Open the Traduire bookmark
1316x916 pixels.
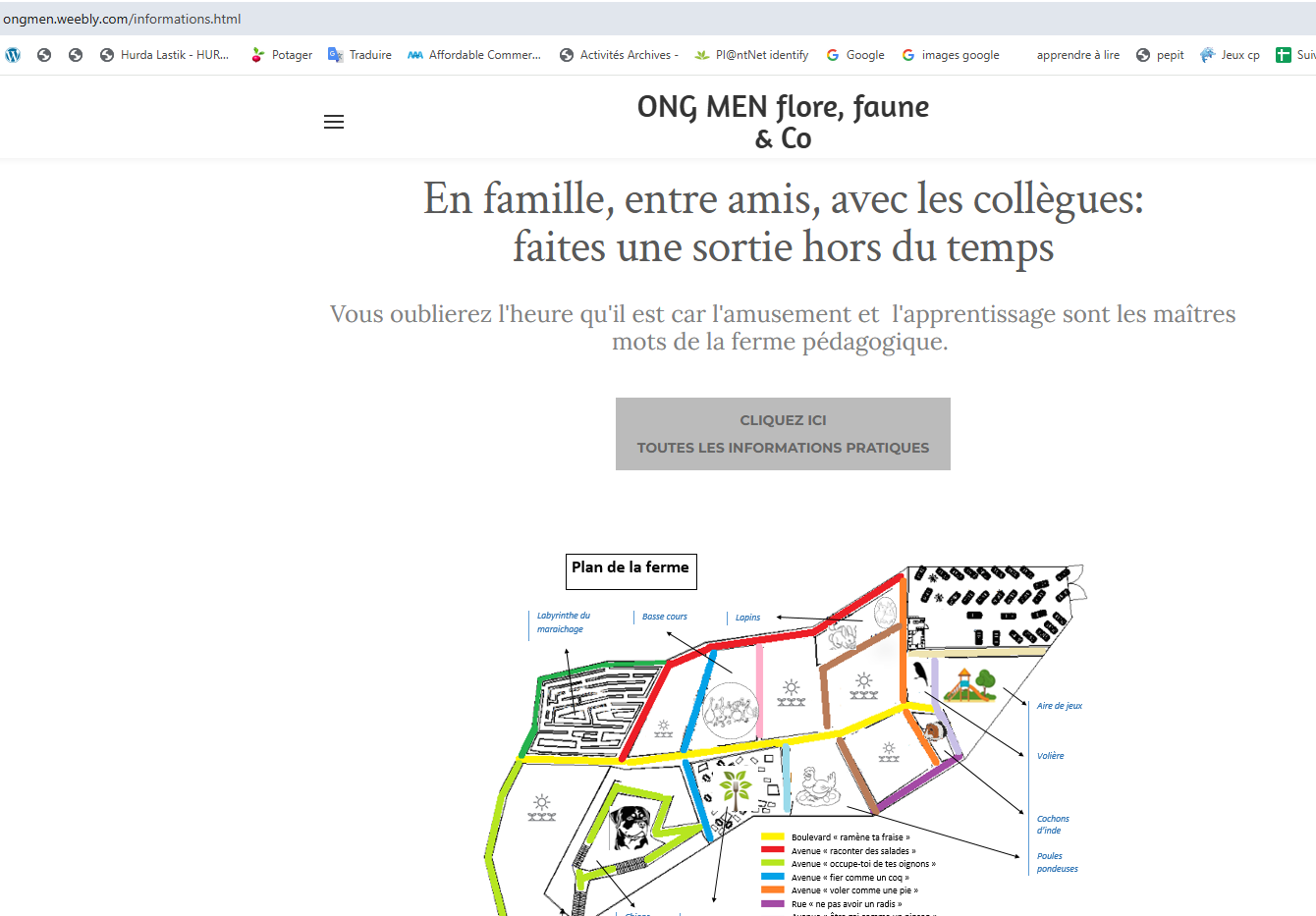pos(359,55)
